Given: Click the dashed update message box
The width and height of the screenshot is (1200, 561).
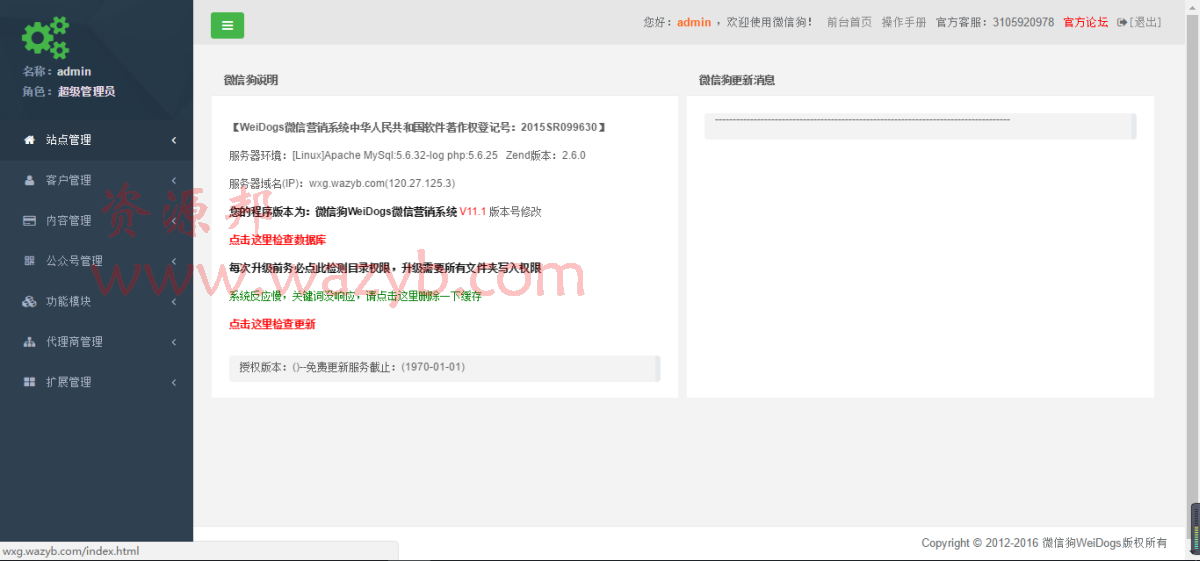Looking at the screenshot, I should [920, 126].
